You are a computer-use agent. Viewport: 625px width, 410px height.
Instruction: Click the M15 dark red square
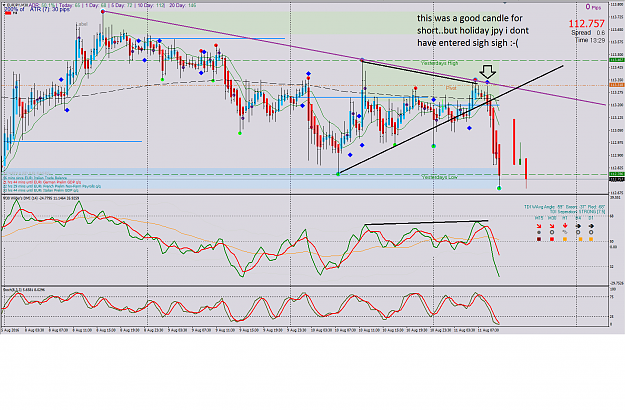tap(539, 239)
